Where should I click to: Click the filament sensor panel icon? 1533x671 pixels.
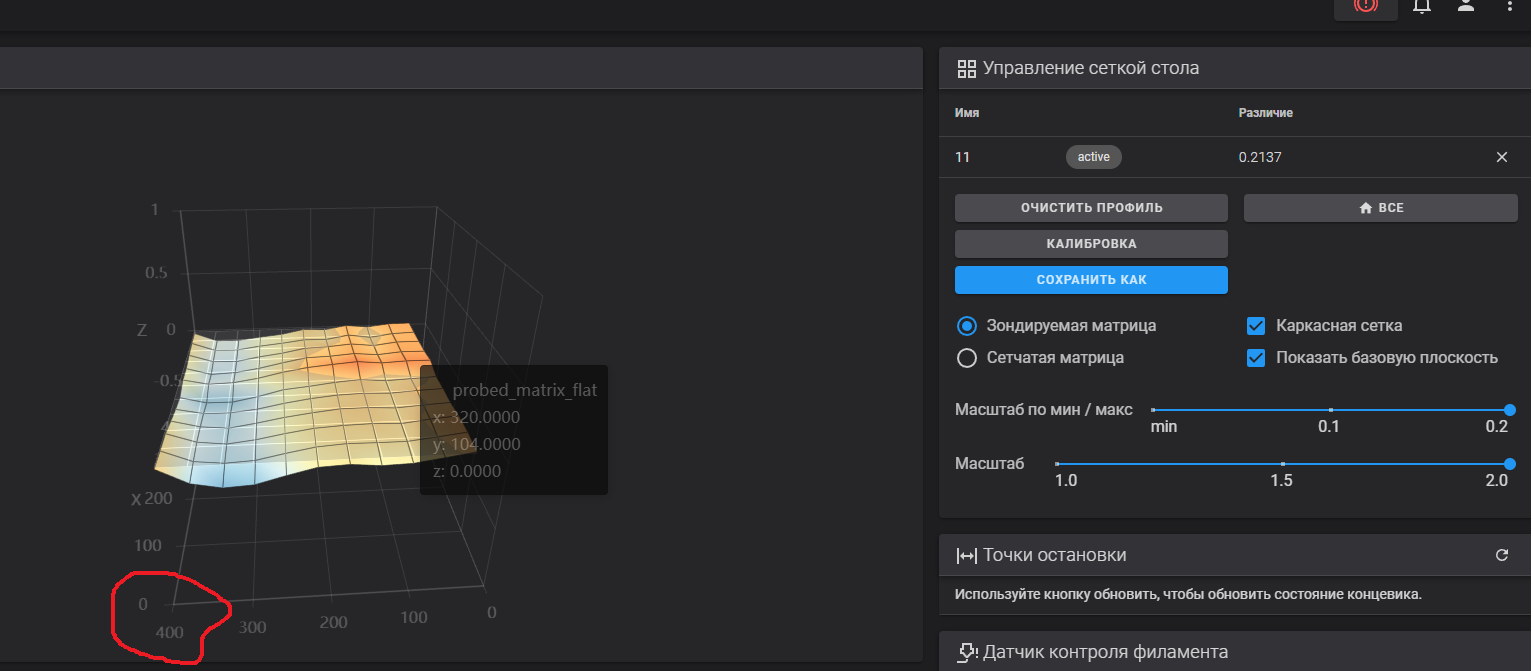966,652
